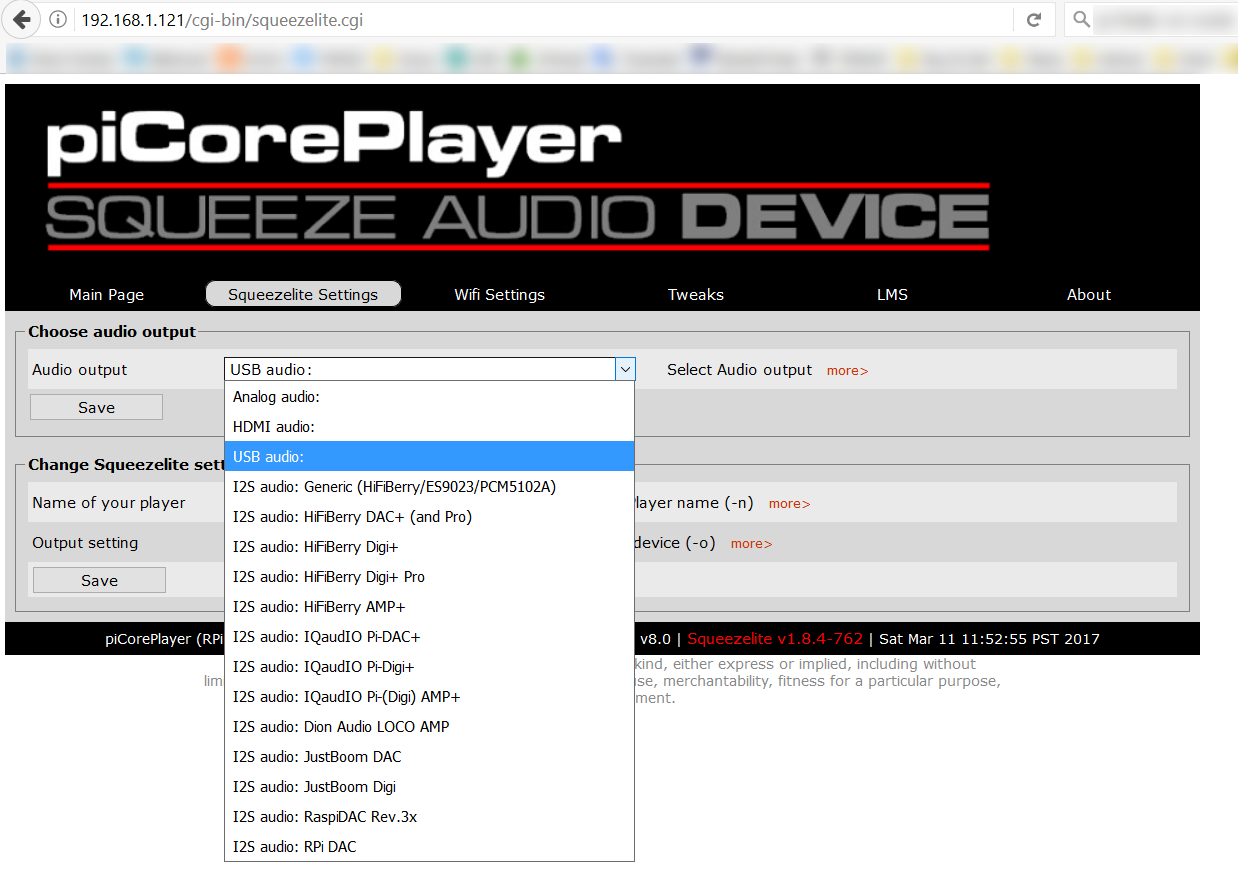This screenshot has height=895, width=1238.
Task: Click the 'Output setting' label
Action: [x=85, y=543]
